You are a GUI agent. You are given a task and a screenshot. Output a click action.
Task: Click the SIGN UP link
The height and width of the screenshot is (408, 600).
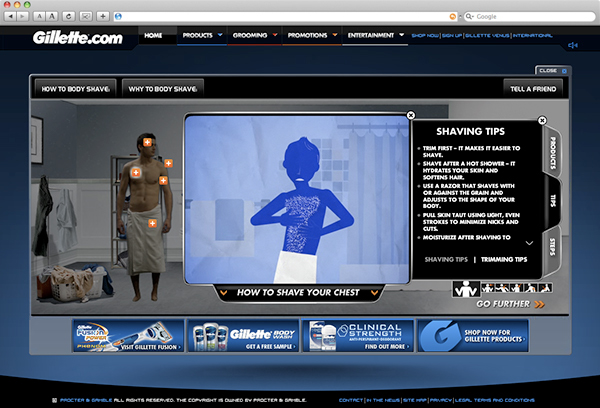click(452, 36)
